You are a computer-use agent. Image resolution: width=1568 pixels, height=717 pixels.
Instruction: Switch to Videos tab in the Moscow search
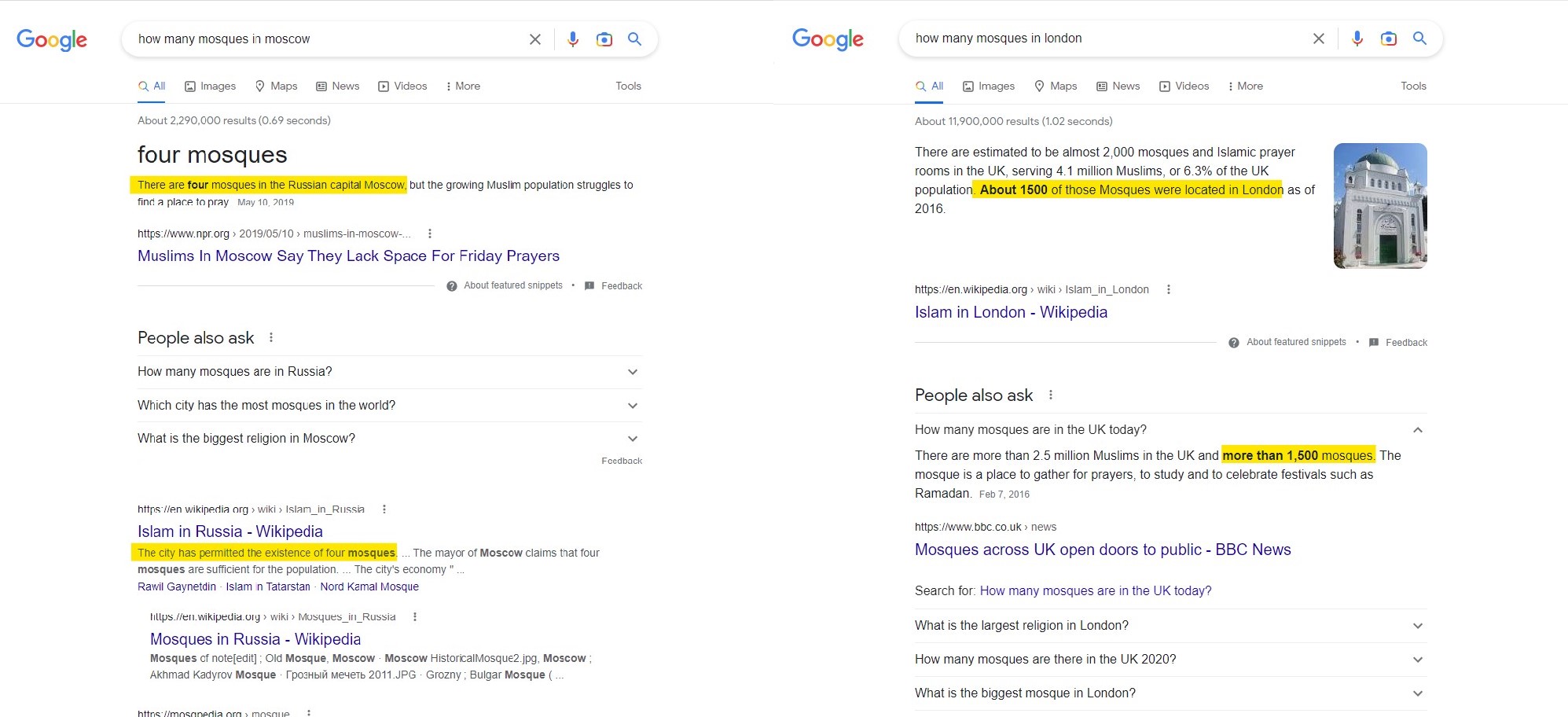pyautogui.click(x=402, y=86)
